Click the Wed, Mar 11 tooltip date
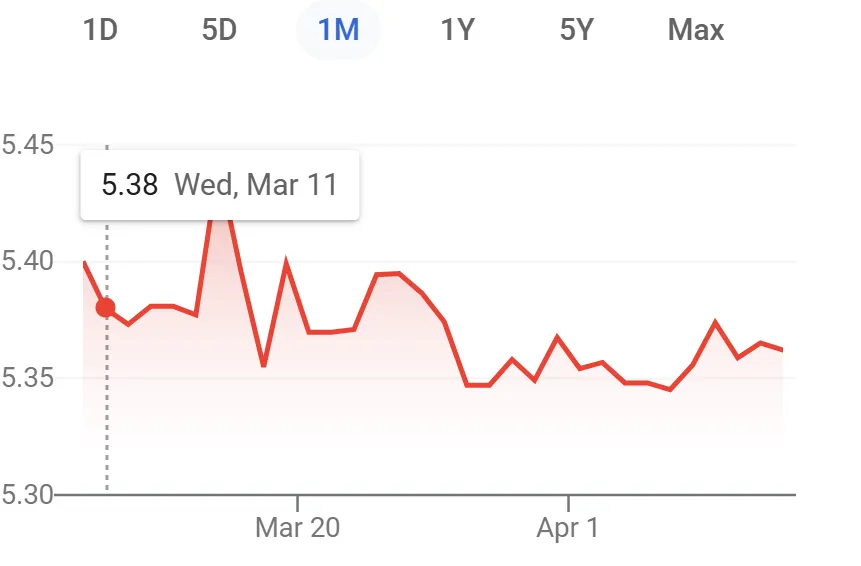This screenshot has width=861, height=566. tap(256, 185)
